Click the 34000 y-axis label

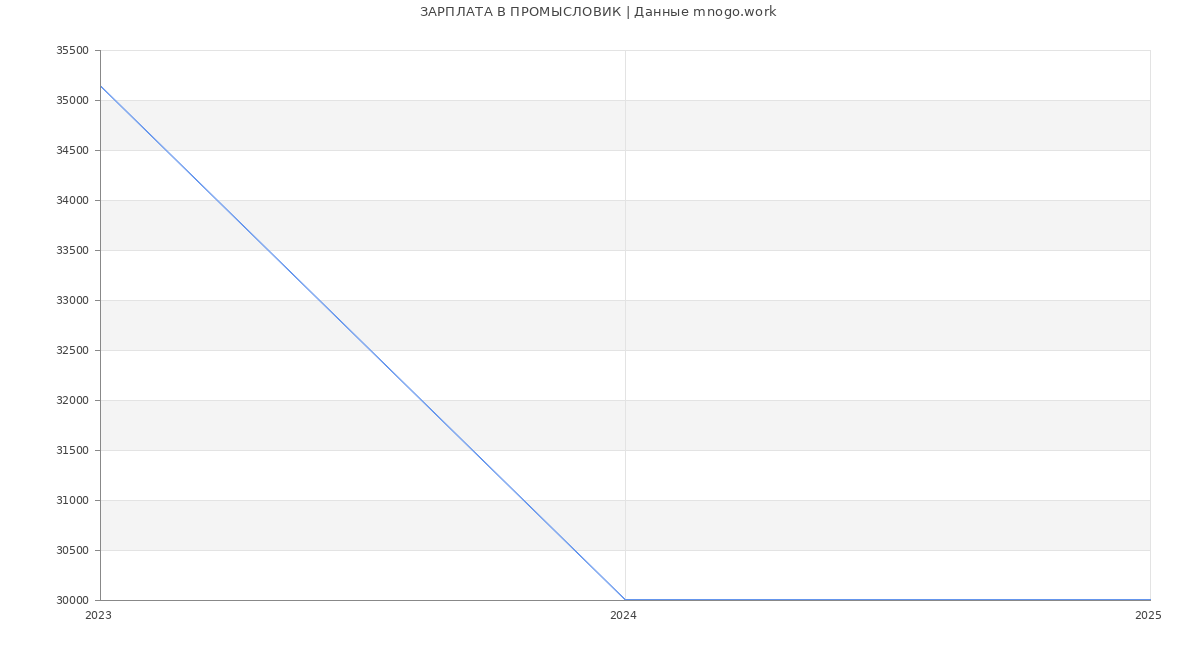tap(72, 201)
